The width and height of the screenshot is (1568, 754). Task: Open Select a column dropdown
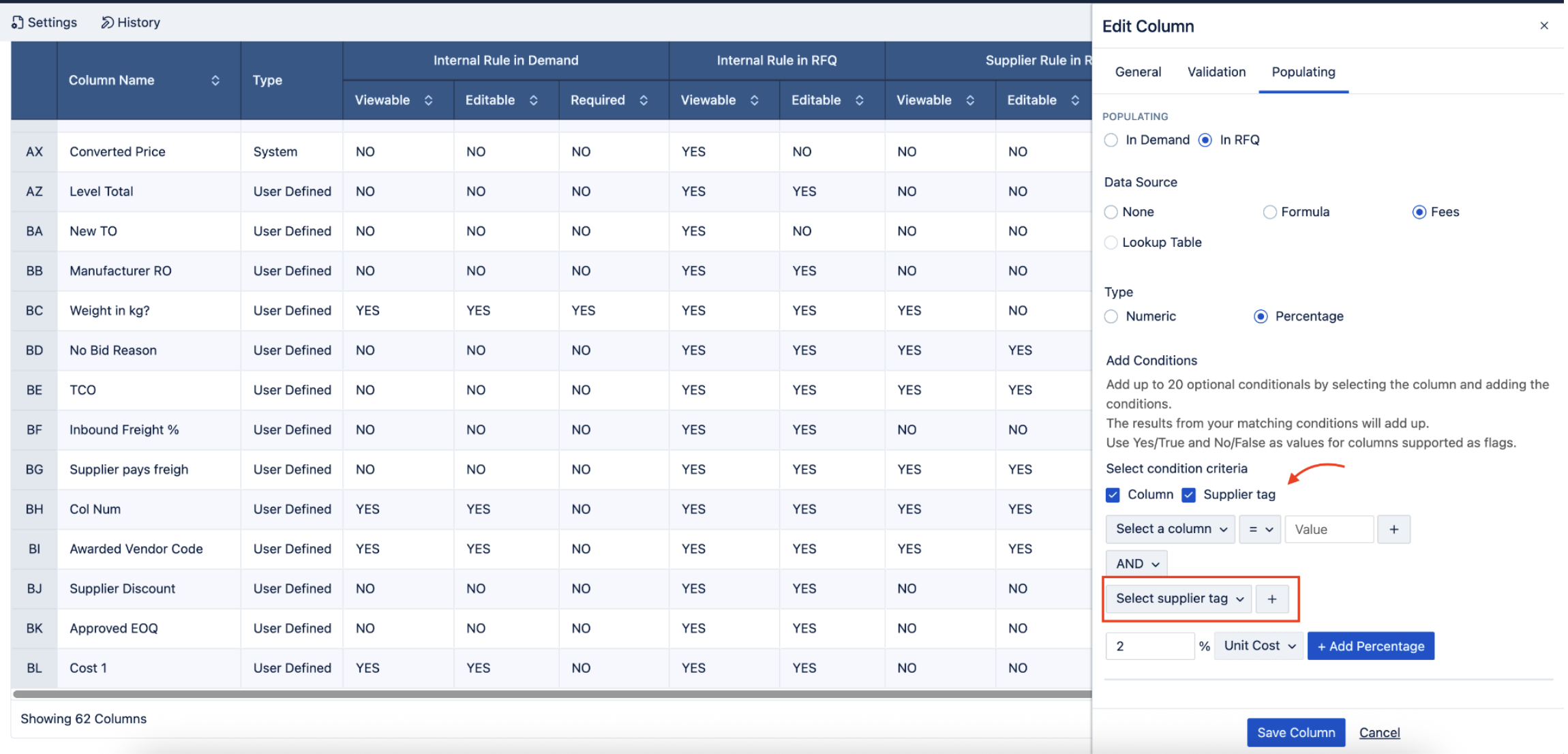[1170, 530]
